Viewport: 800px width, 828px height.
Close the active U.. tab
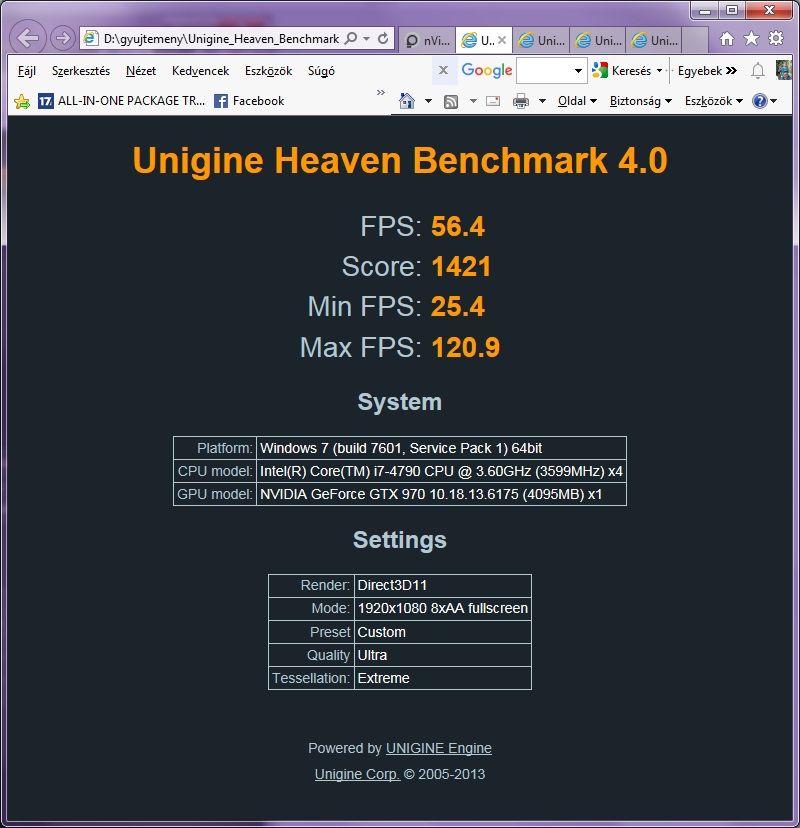502,40
